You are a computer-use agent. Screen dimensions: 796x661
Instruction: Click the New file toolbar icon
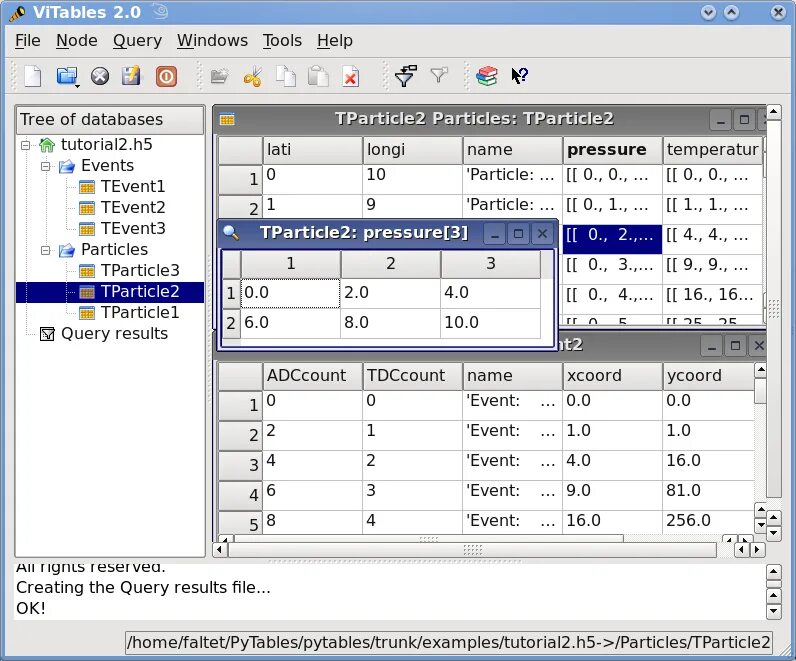click(33, 77)
